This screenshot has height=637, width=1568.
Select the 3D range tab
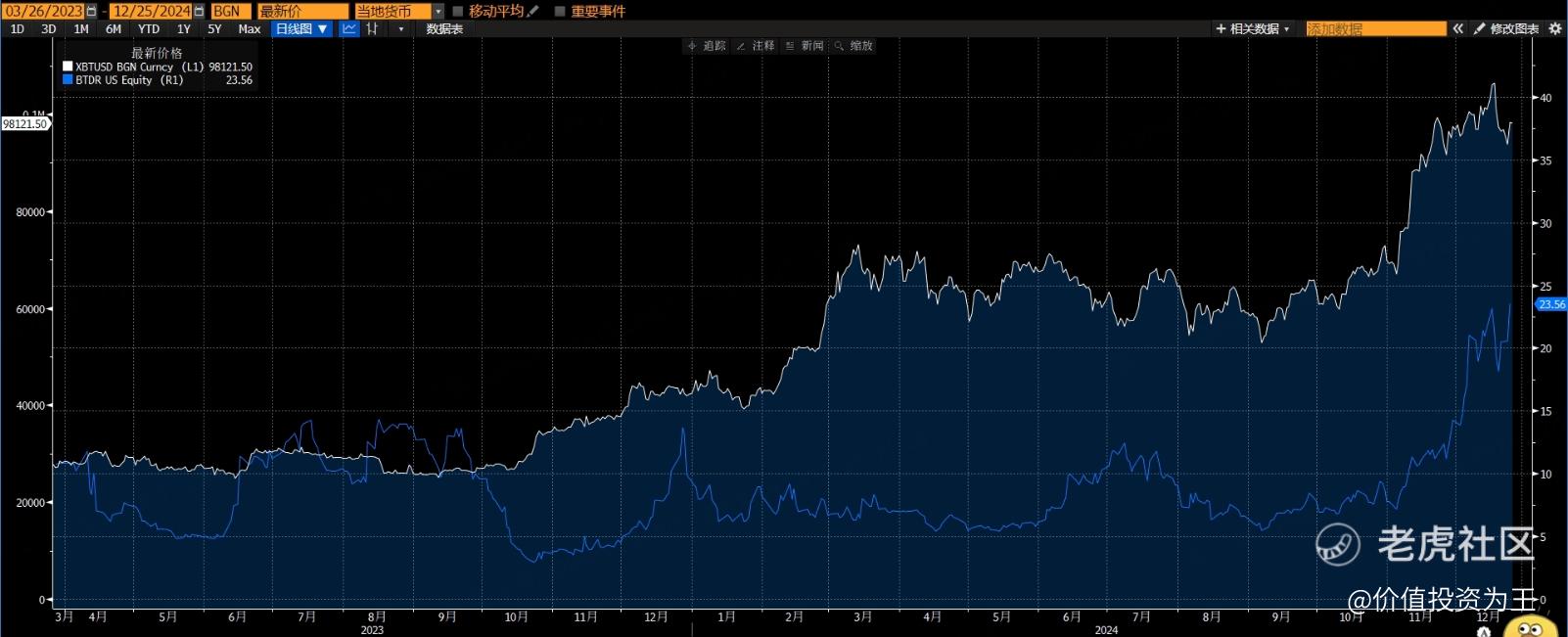click(x=49, y=29)
